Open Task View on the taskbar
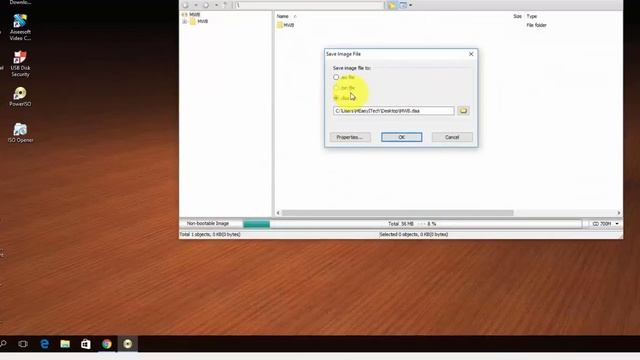This screenshot has width=640, height=360. tap(23, 344)
